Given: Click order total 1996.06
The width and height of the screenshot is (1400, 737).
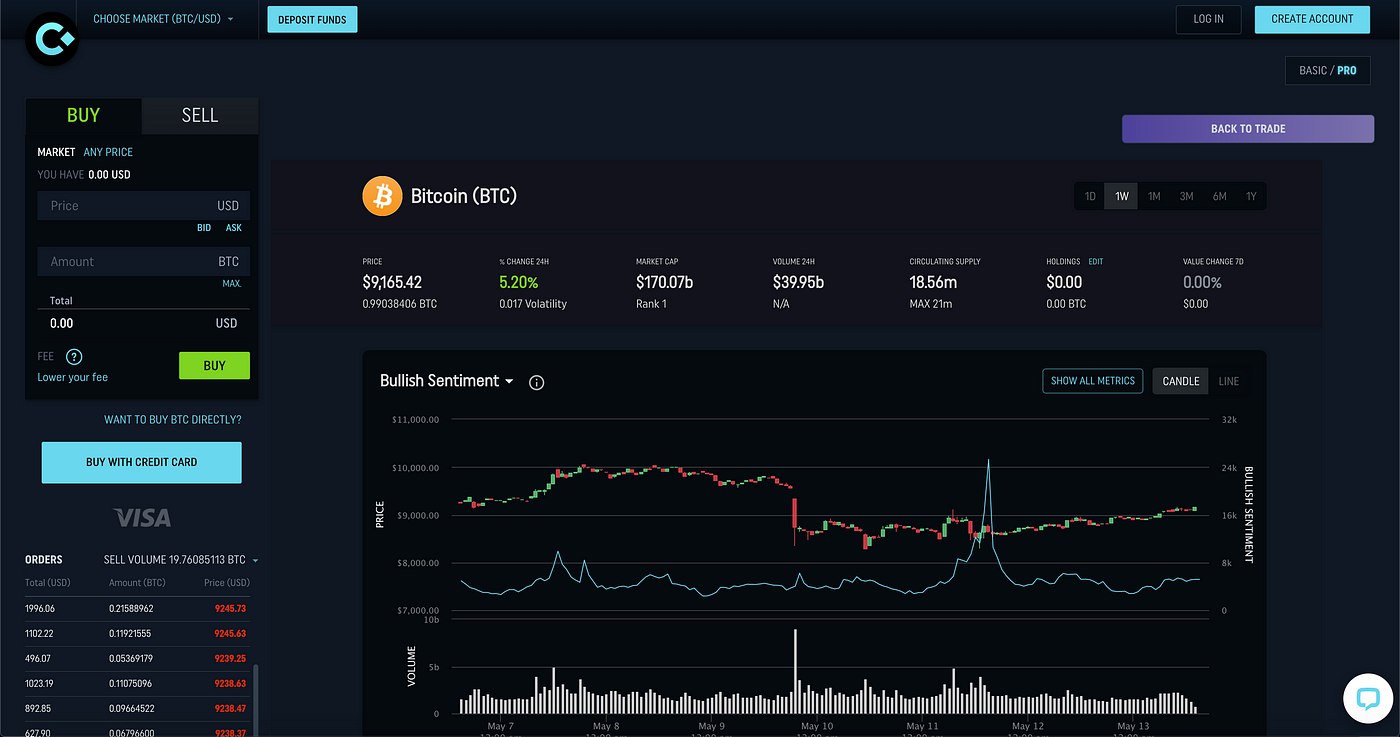Looking at the screenshot, I should click(x=40, y=608).
